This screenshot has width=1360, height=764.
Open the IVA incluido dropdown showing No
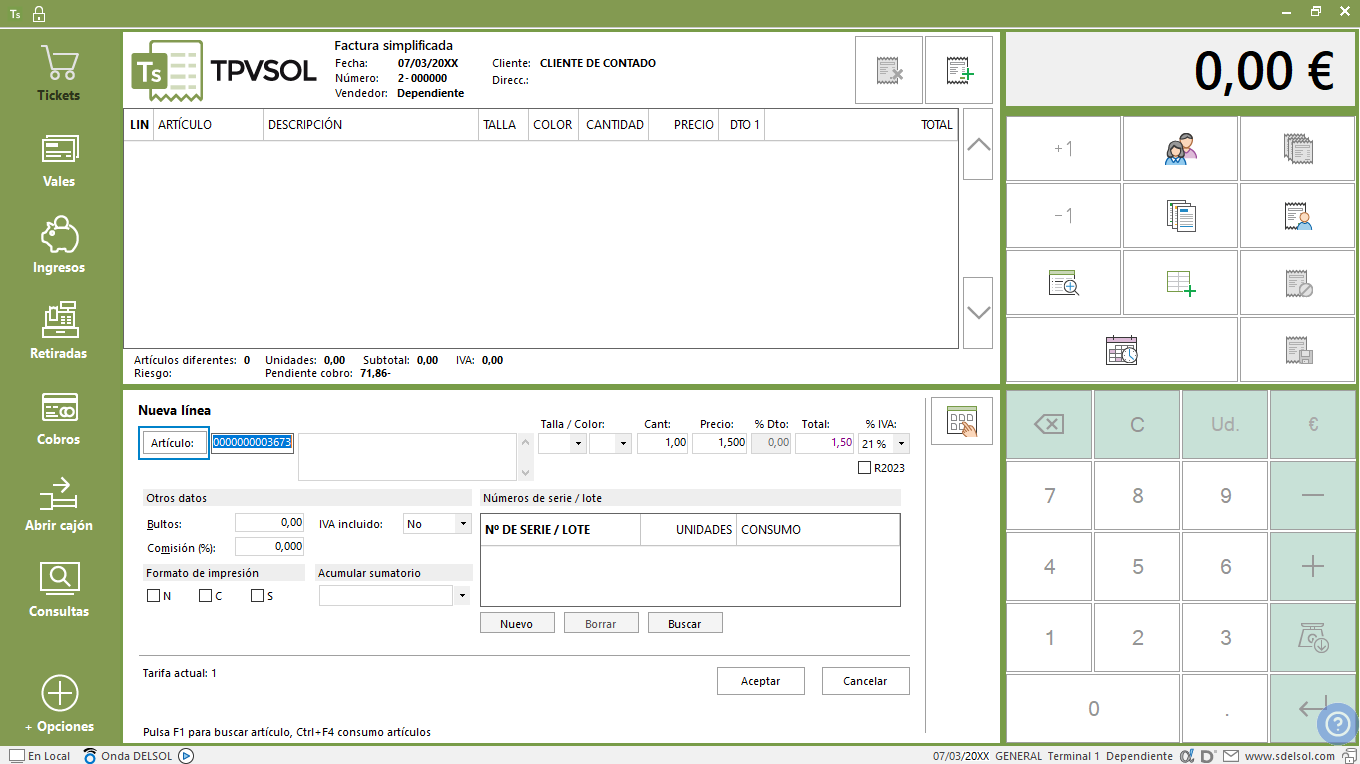[x=462, y=523]
